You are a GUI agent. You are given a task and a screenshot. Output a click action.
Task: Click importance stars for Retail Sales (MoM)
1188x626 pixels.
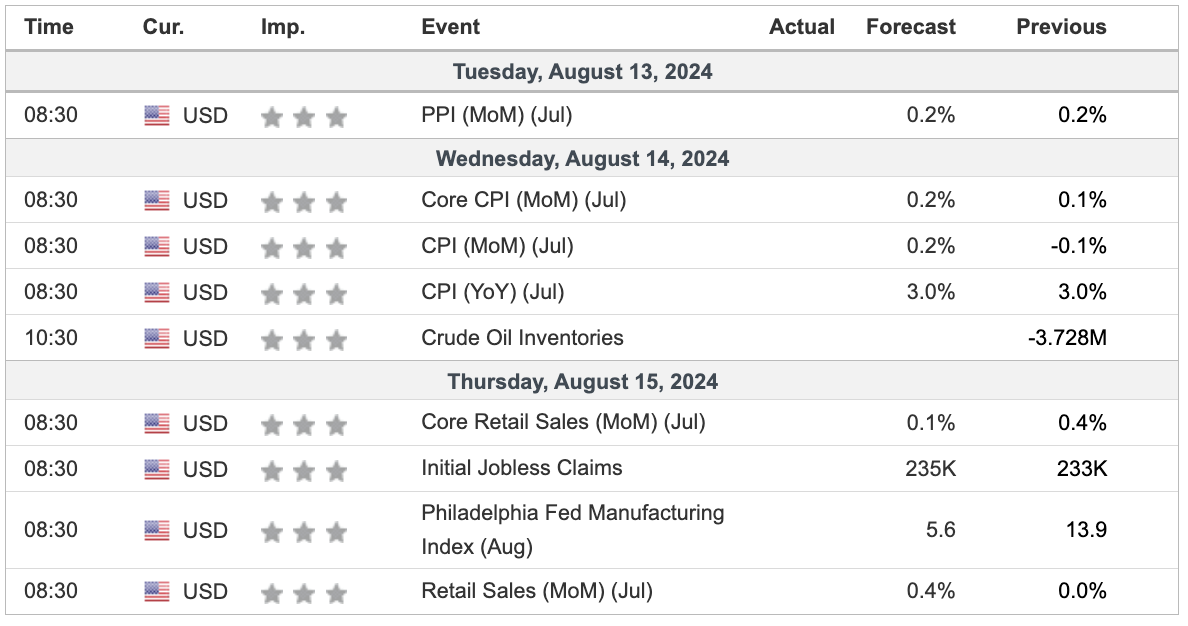click(x=304, y=592)
